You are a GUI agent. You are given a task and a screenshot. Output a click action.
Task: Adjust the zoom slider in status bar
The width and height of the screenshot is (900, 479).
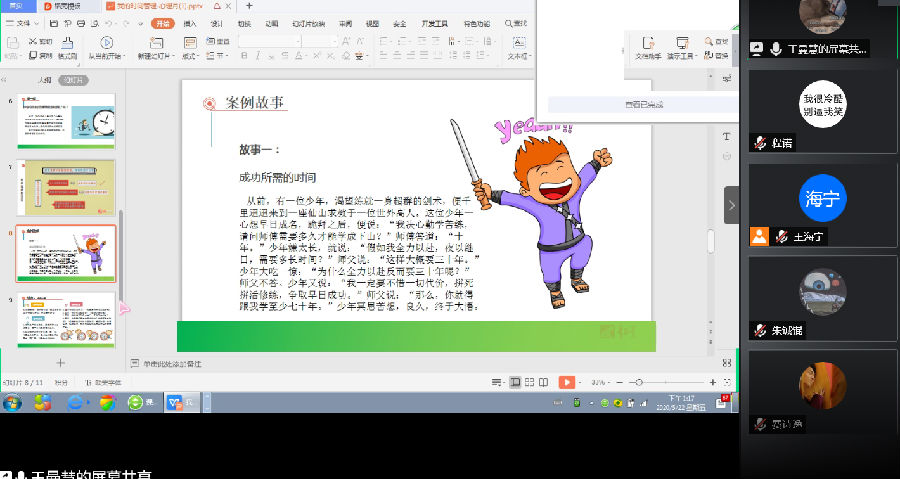click(639, 382)
